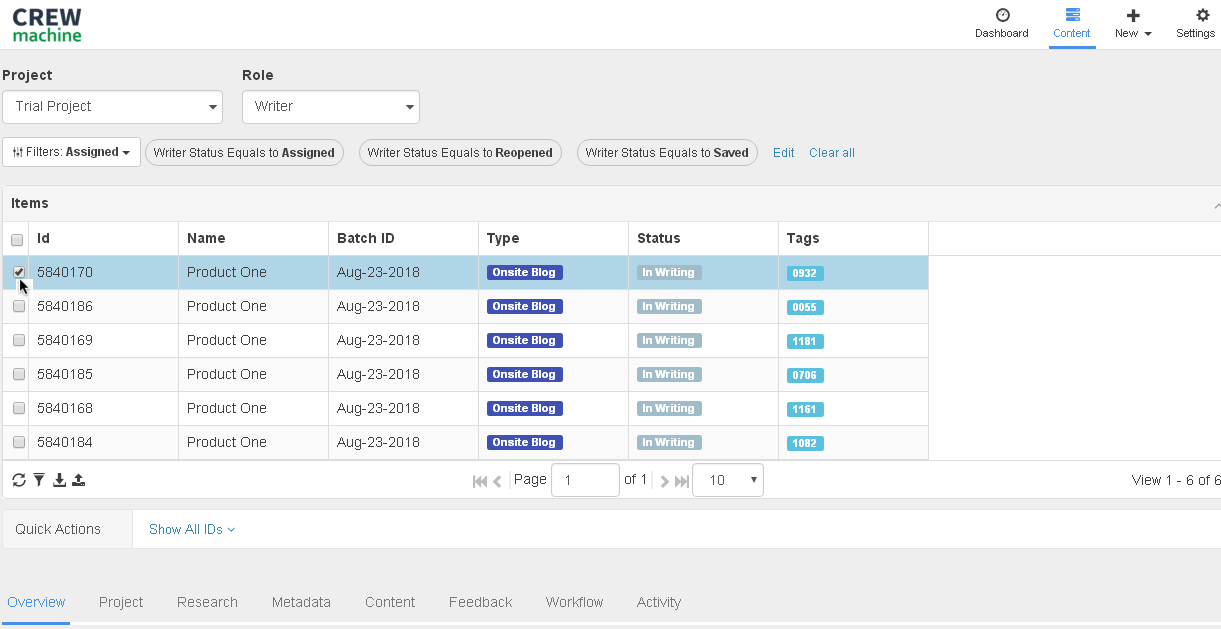Image resolution: width=1221 pixels, height=629 pixels.
Task: Open the Role dropdown showing Writer
Action: pos(331,107)
